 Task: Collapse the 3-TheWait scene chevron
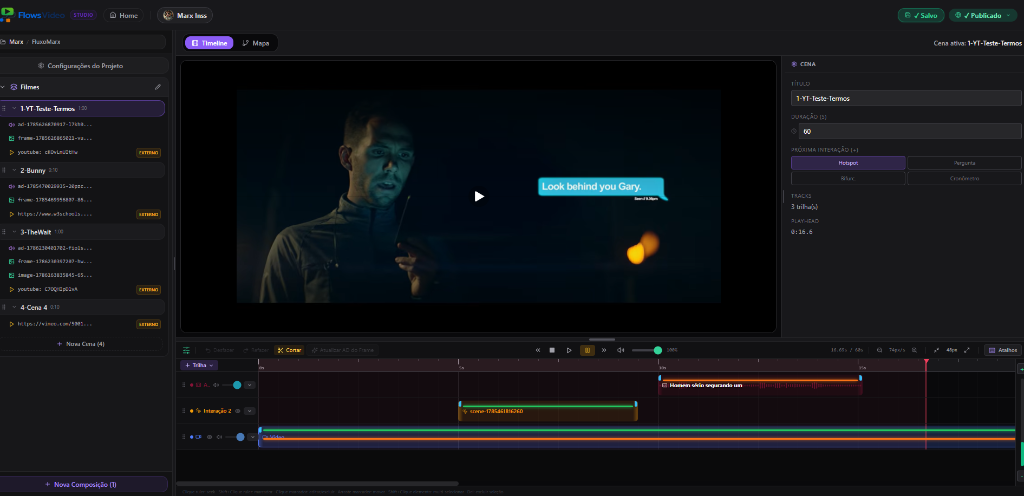(14, 232)
